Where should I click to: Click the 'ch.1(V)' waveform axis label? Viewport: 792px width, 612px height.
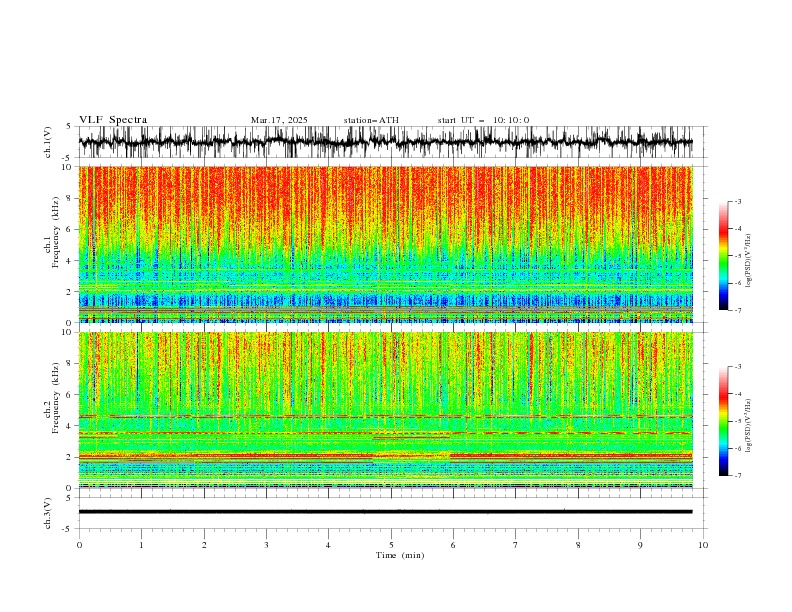pyautogui.click(x=48, y=142)
